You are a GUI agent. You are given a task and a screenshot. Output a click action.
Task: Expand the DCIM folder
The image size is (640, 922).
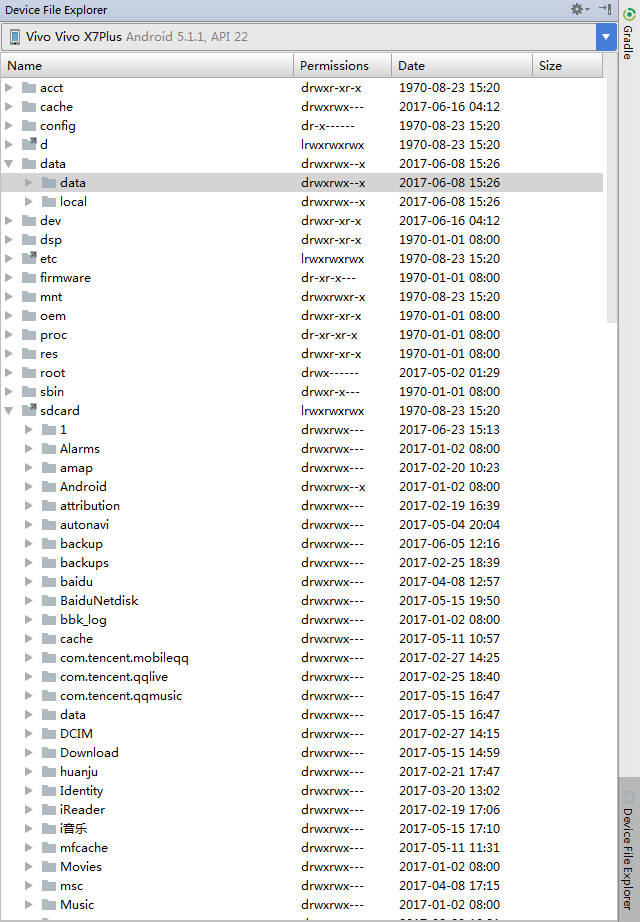28,734
